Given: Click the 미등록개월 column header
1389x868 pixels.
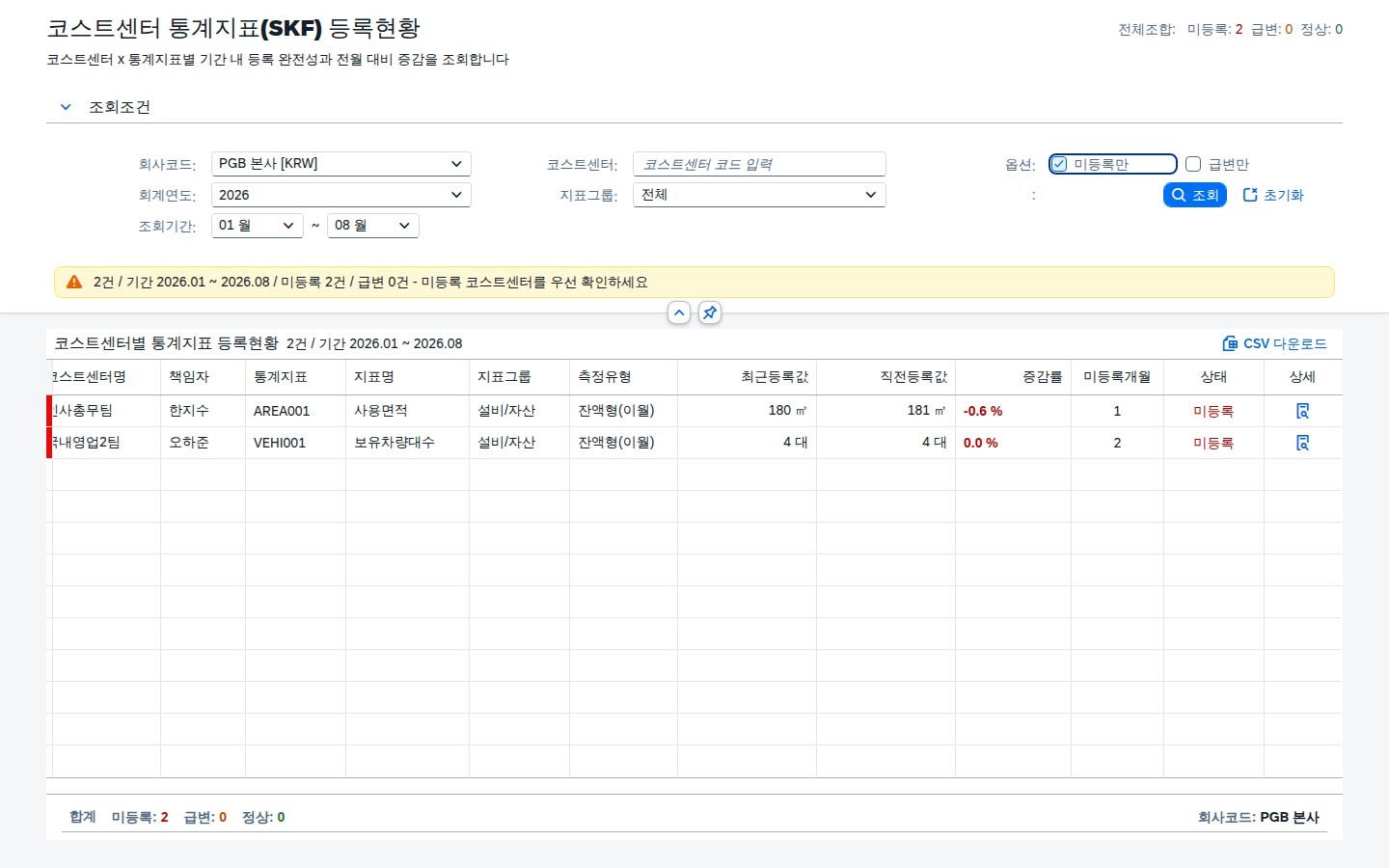Looking at the screenshot, I should click(1117, 377).
